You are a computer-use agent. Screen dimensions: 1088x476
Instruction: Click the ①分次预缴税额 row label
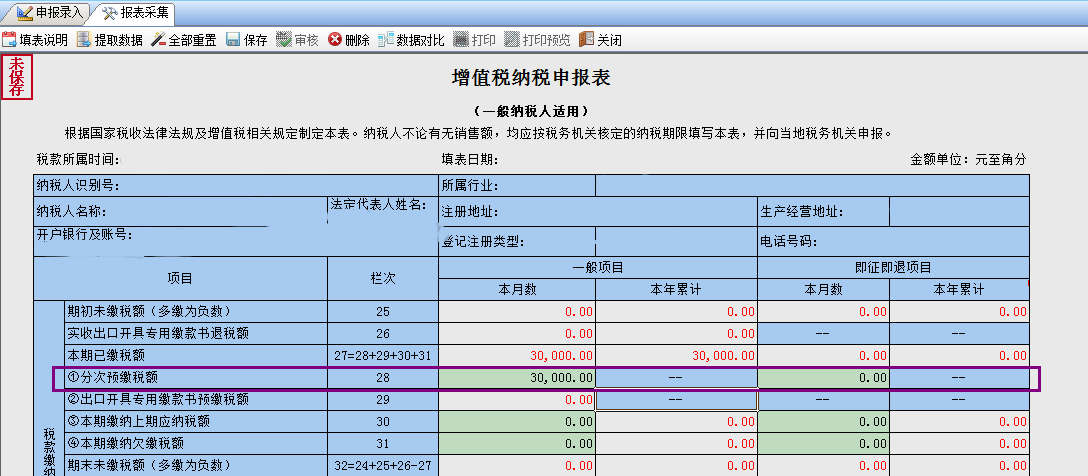point(196,378)
